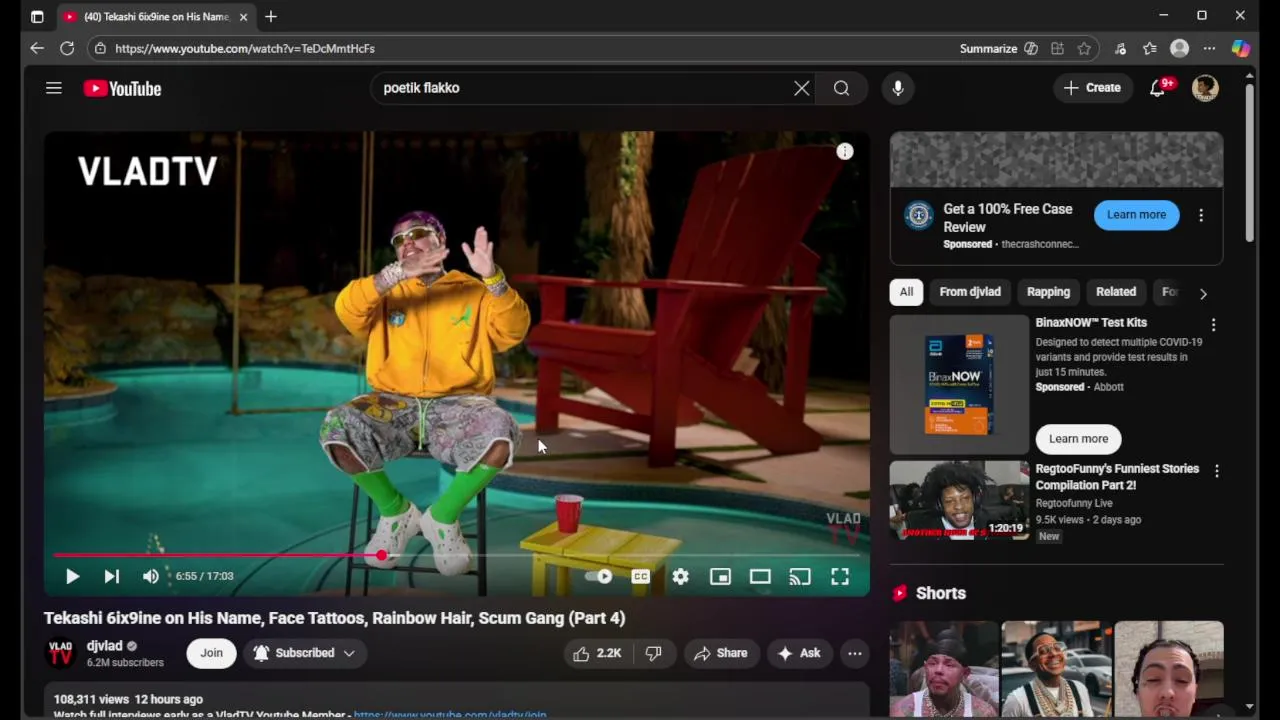Go to YouTube home via logo
Viewport: 1280px width, 720px height.
click(x=122, y=88)
